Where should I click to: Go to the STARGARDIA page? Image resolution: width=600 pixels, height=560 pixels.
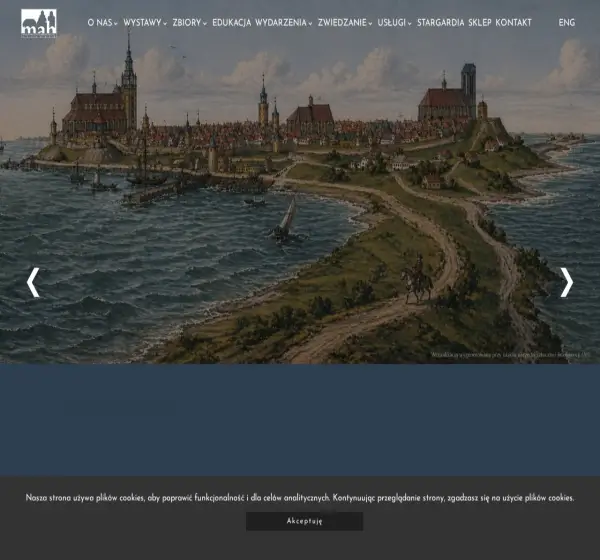pyautogui.click(x=440, y=23)
